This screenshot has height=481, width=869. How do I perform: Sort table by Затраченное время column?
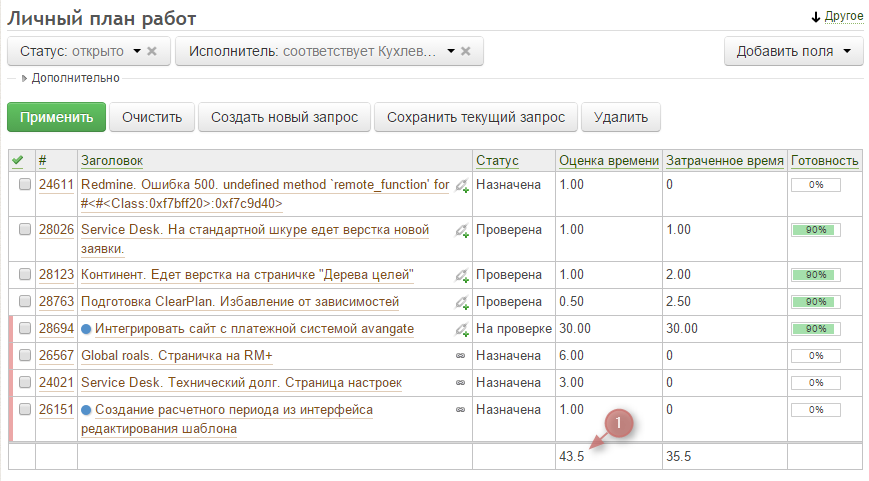(724, 160)
